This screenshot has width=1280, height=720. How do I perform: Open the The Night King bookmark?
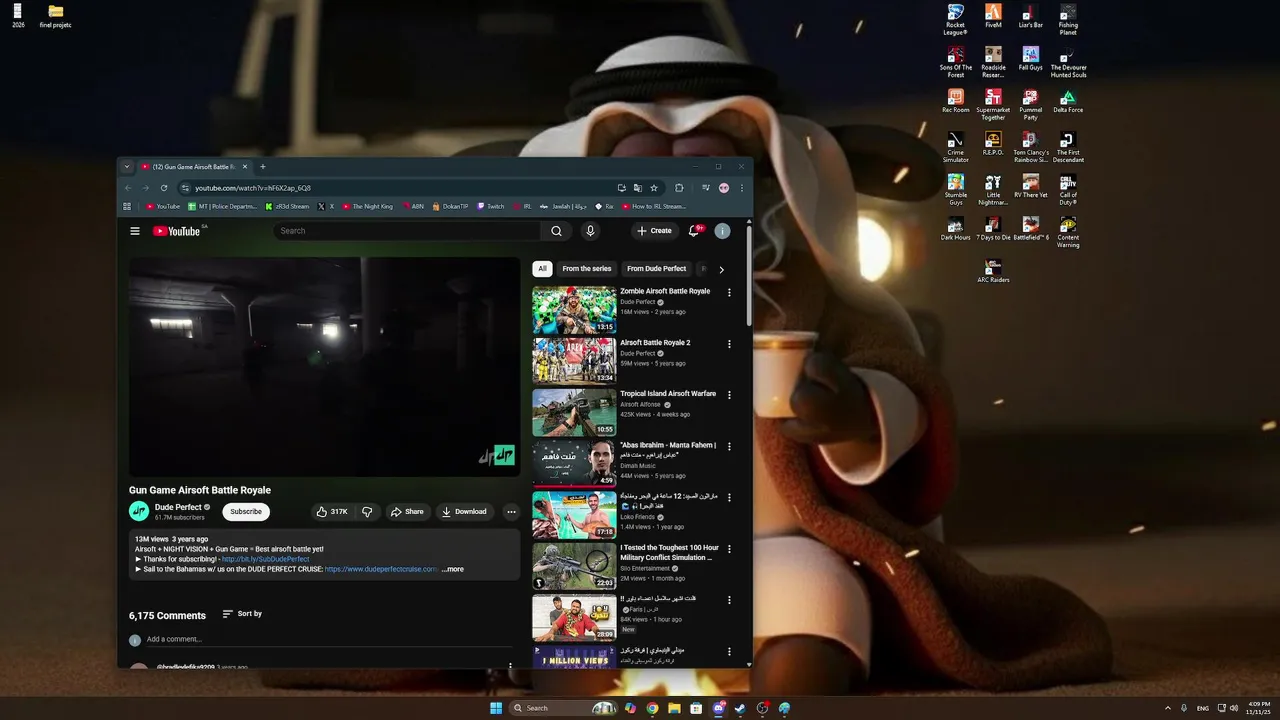[x=367, y=206]
